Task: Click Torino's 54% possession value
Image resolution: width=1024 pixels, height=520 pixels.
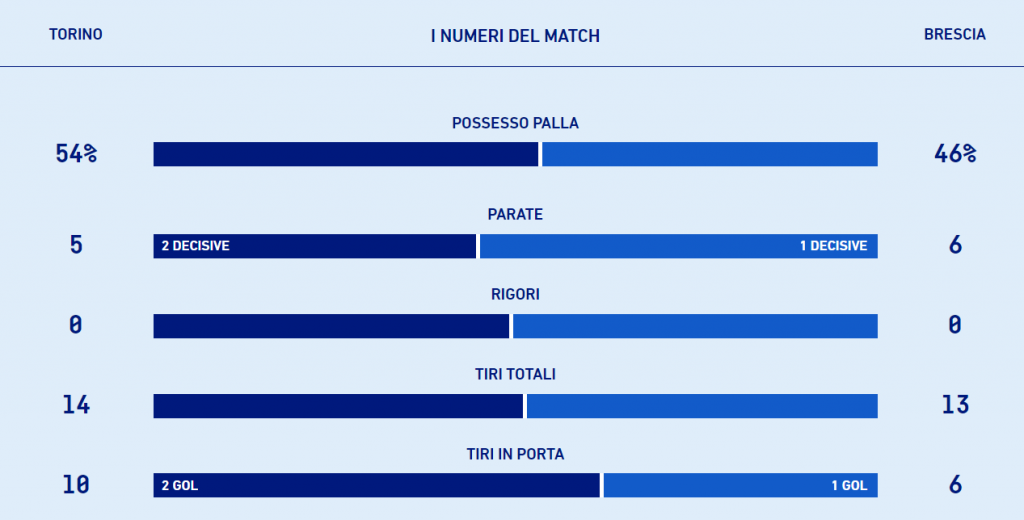Action: pos(76,154)
